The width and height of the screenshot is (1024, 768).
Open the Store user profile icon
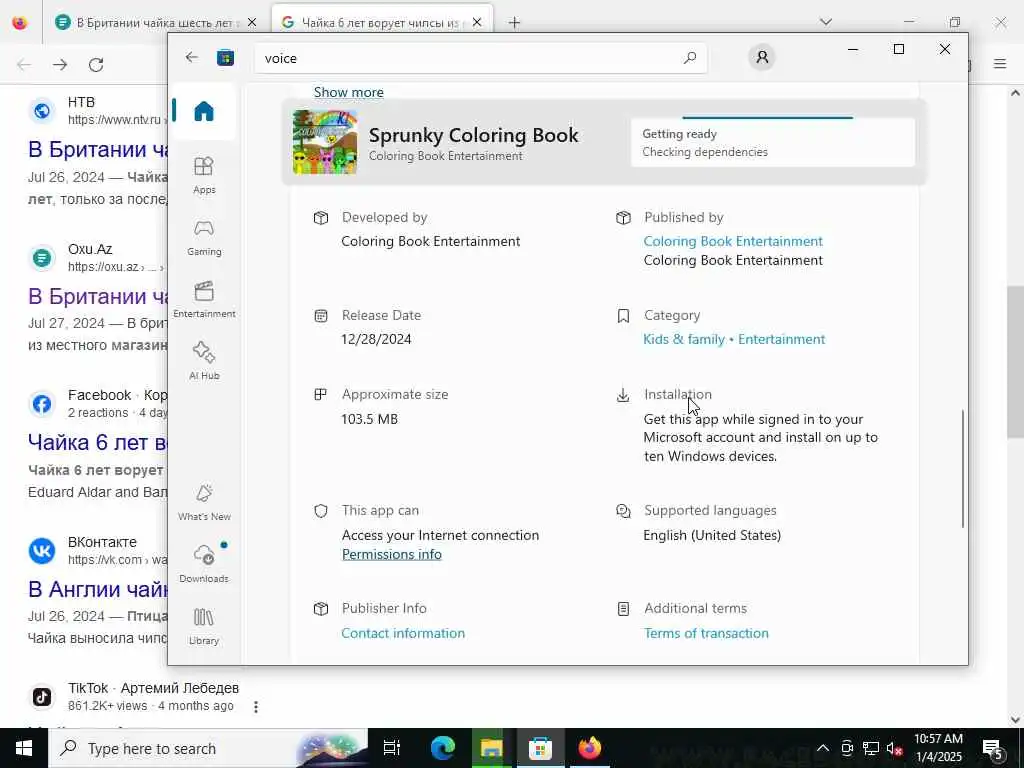pyautogui.click(x=762, y=57)
